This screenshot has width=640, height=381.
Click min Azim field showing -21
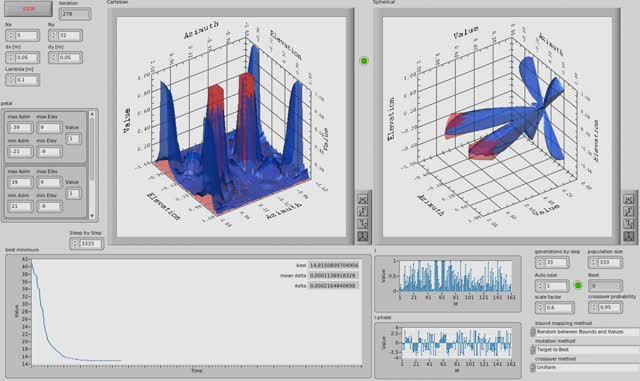(20, 152)
